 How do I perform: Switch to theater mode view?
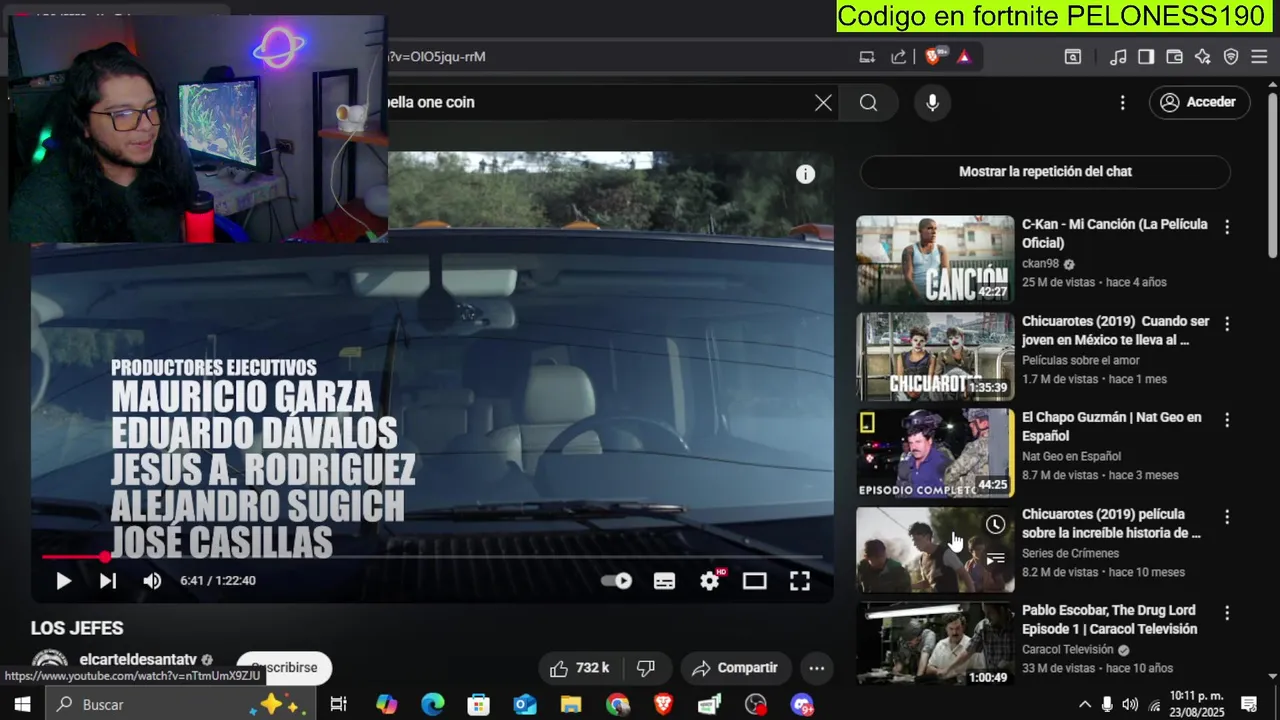coord(755,581)
